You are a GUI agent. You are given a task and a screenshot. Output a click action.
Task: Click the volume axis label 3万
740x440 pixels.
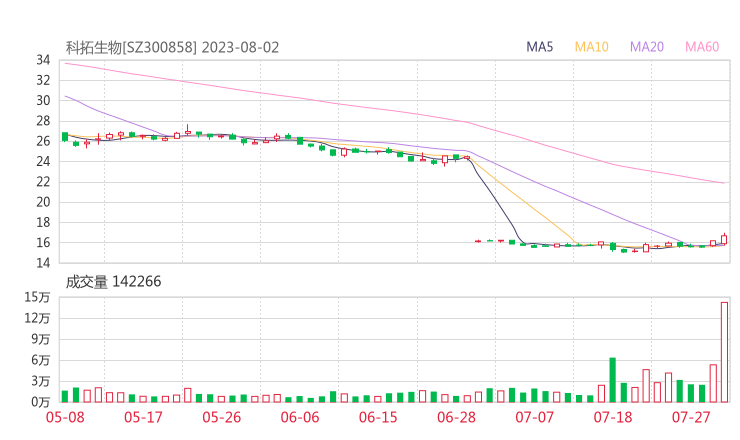[41, 381]
